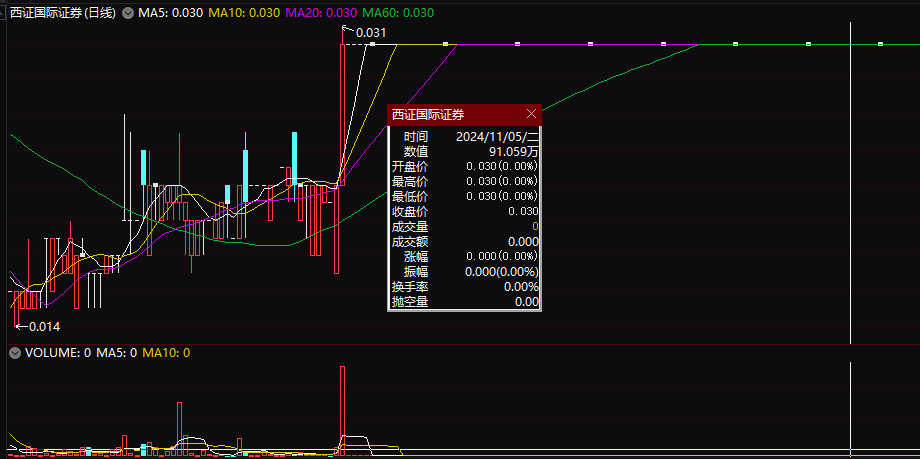
Task: Close the 西证国际证券 info popup
Action: coord(531,114)
